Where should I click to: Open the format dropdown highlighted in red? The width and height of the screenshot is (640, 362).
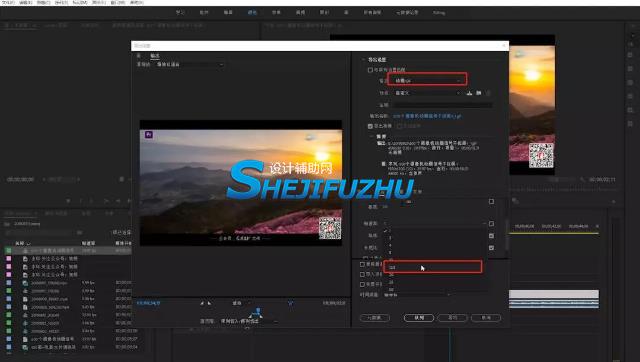tap(427, 80)
